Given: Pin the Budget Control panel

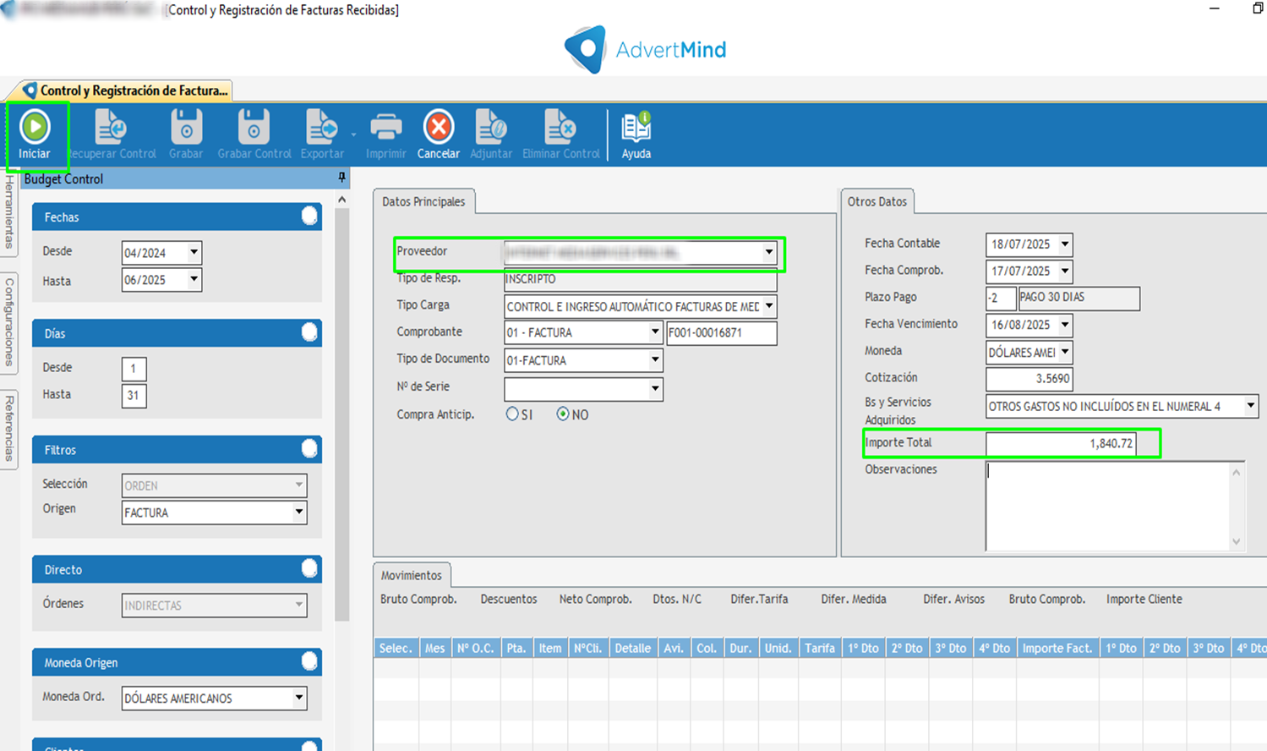Looking at the screenshot, I should click(342, 178).
